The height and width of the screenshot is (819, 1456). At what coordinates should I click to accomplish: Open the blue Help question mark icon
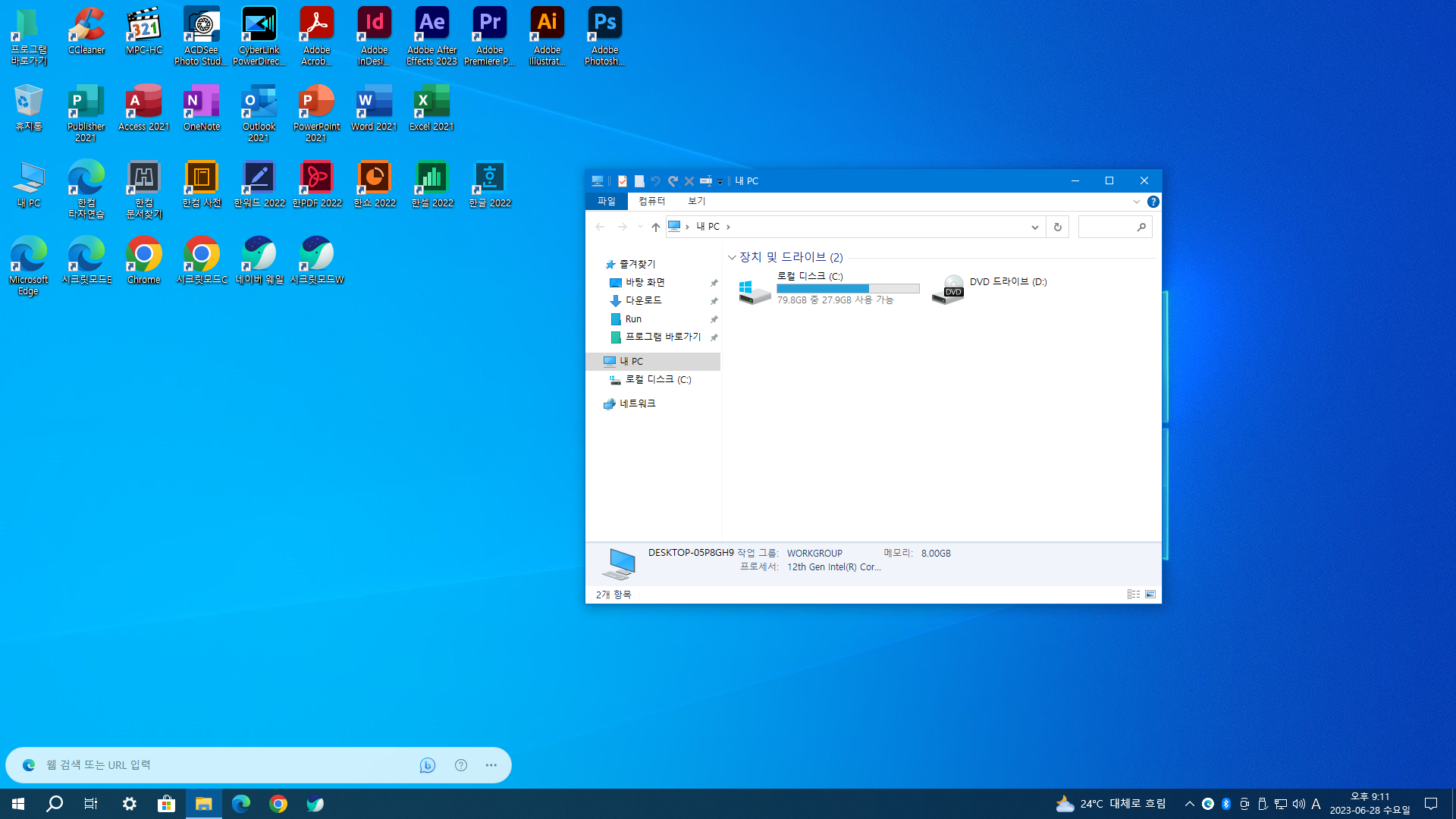1153,202
